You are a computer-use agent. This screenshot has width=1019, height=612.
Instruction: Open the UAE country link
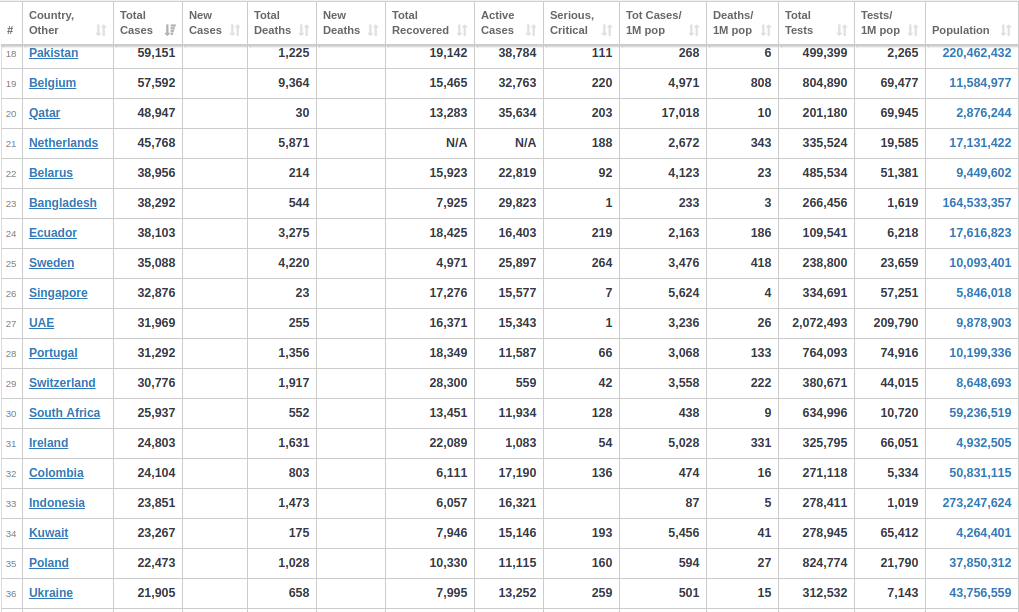(x=41, y=322)
